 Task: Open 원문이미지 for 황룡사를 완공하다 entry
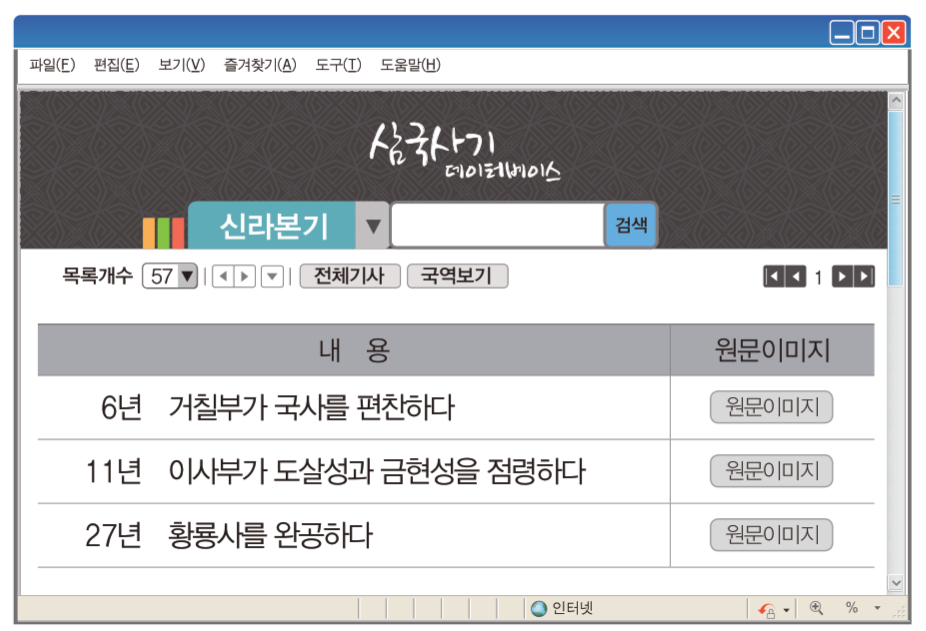(x=771, y=534)
